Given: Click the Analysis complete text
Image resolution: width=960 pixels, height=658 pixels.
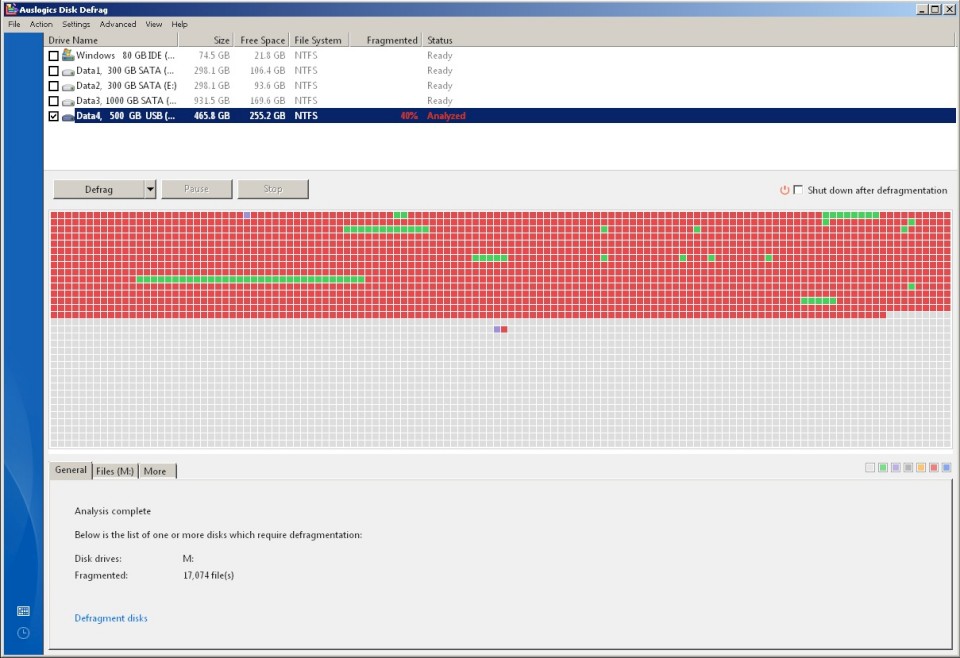Looking at the screenshot, I should click(113, 511).
